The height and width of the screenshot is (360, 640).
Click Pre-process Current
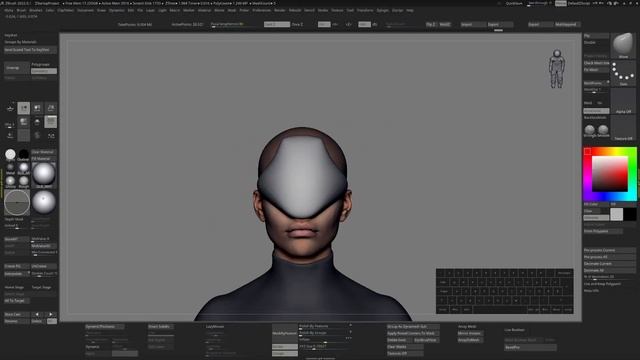pyautogui.click(x=609, y=250)
